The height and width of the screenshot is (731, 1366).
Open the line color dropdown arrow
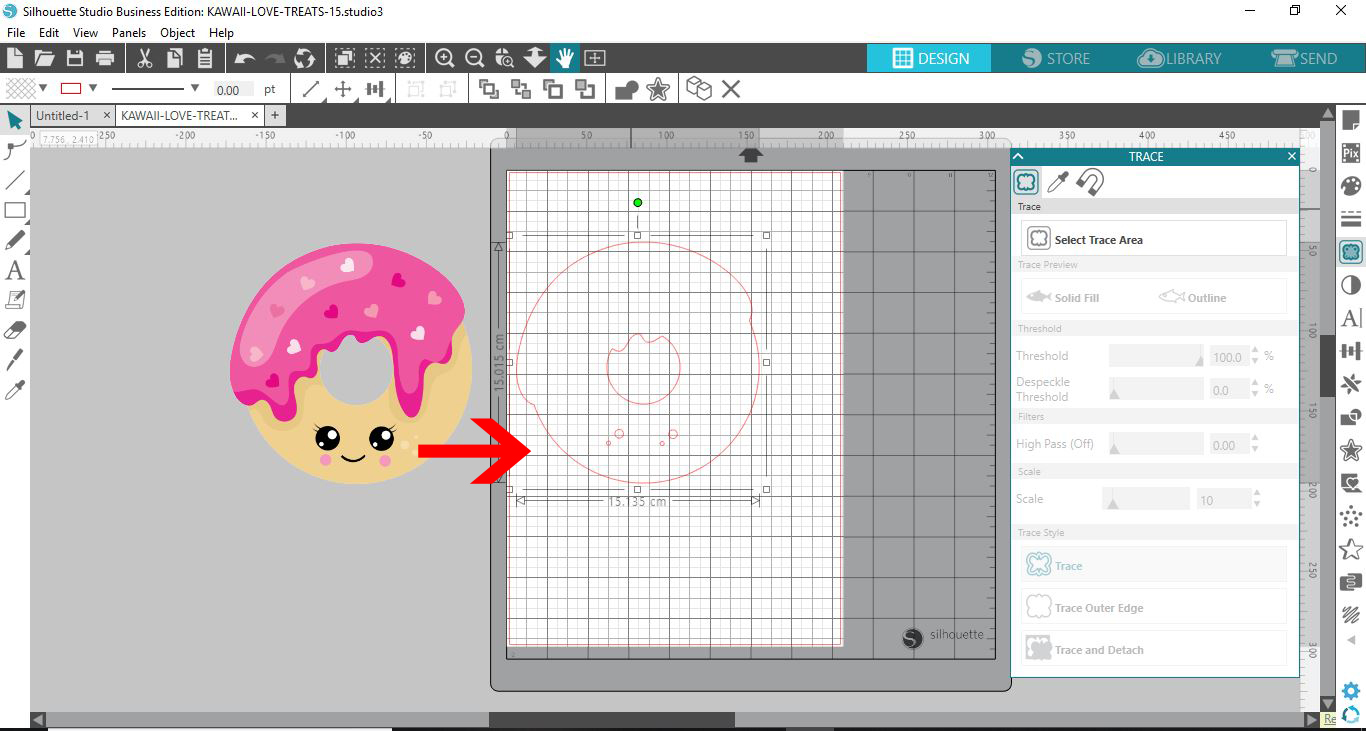click(x=93, y=88)
